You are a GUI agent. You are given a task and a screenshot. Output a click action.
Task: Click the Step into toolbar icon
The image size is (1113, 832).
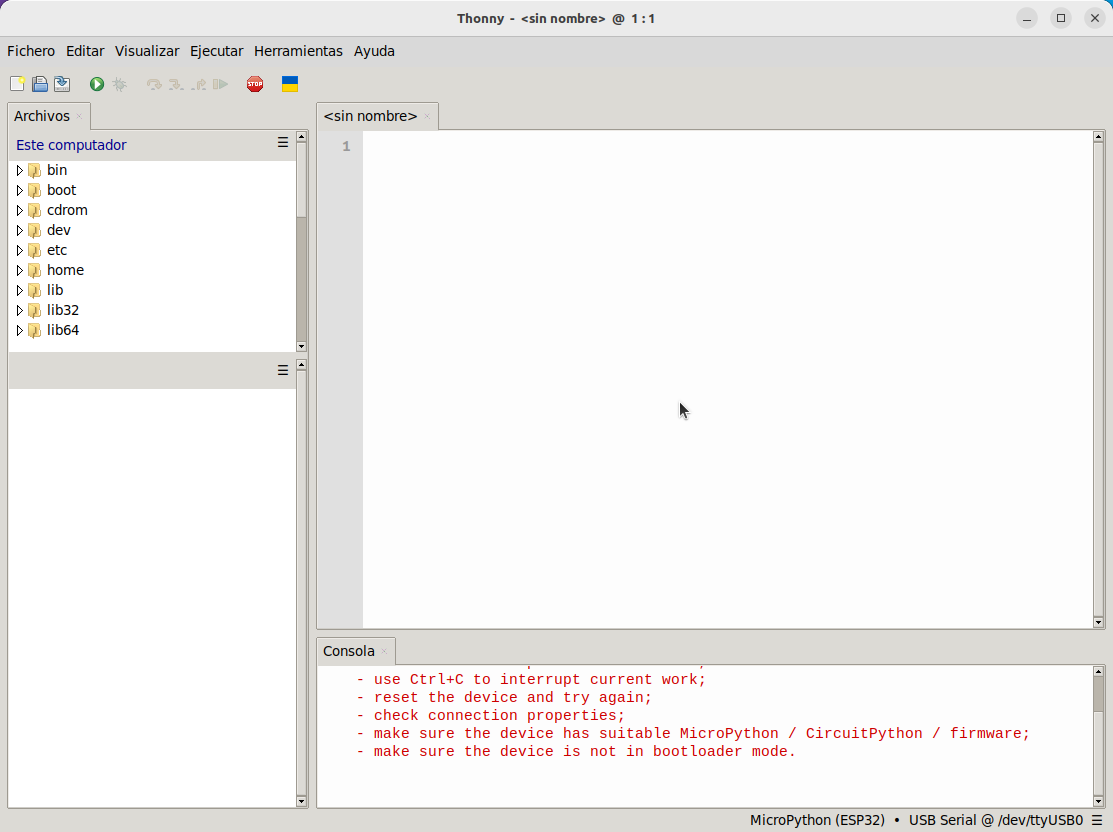click(175, 84)
